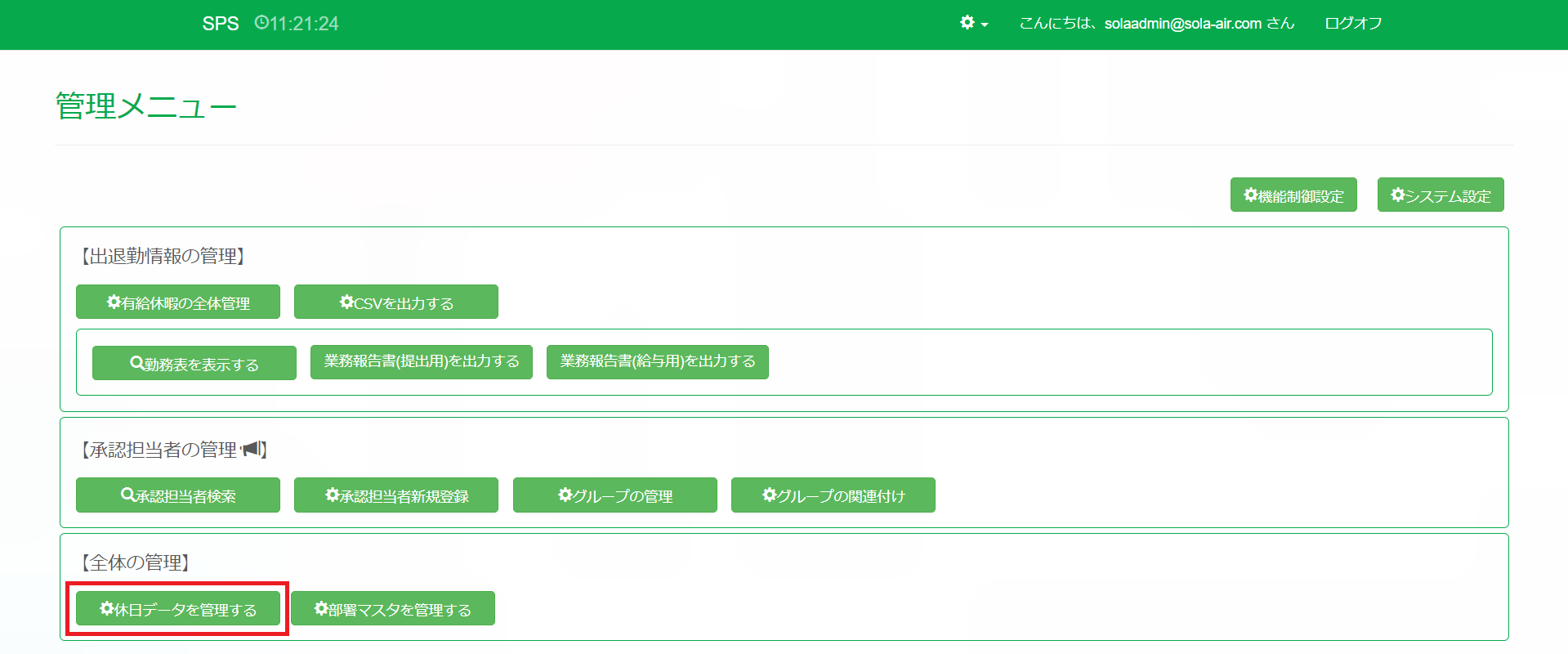The image size is (1568, 654).
Task: Click megaphone icon beside 承認担当者の管理
Action: click(x=251, y=449)
